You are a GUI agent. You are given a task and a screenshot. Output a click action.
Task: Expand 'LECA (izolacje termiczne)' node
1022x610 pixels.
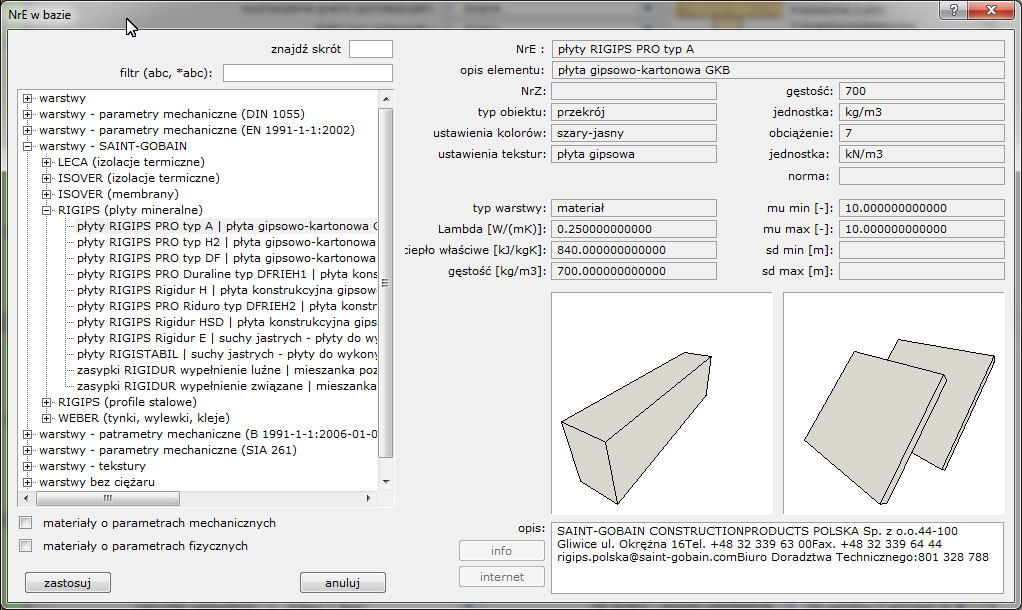pos(46,162)
